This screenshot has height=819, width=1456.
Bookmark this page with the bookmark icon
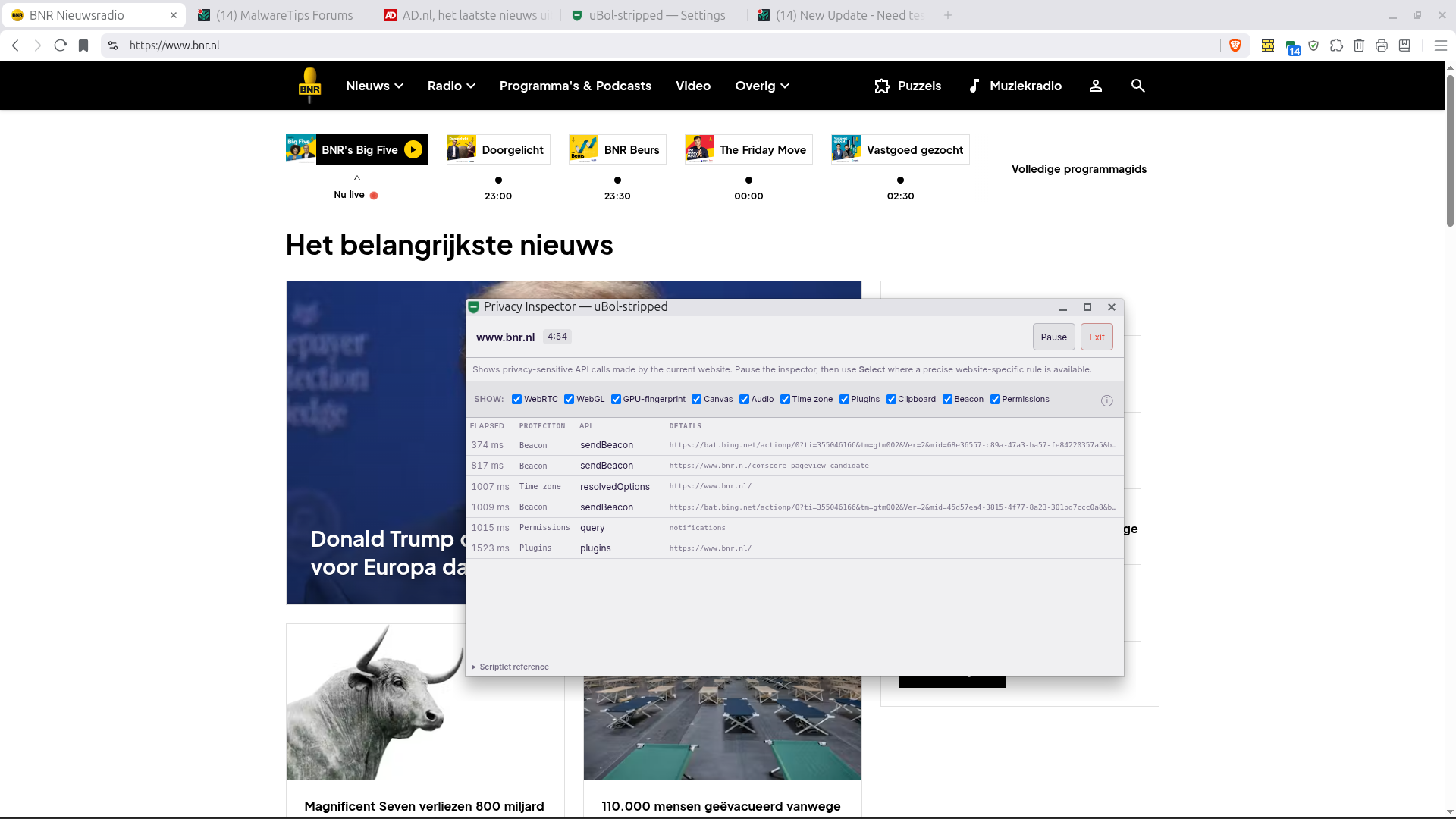coord(83,45)
